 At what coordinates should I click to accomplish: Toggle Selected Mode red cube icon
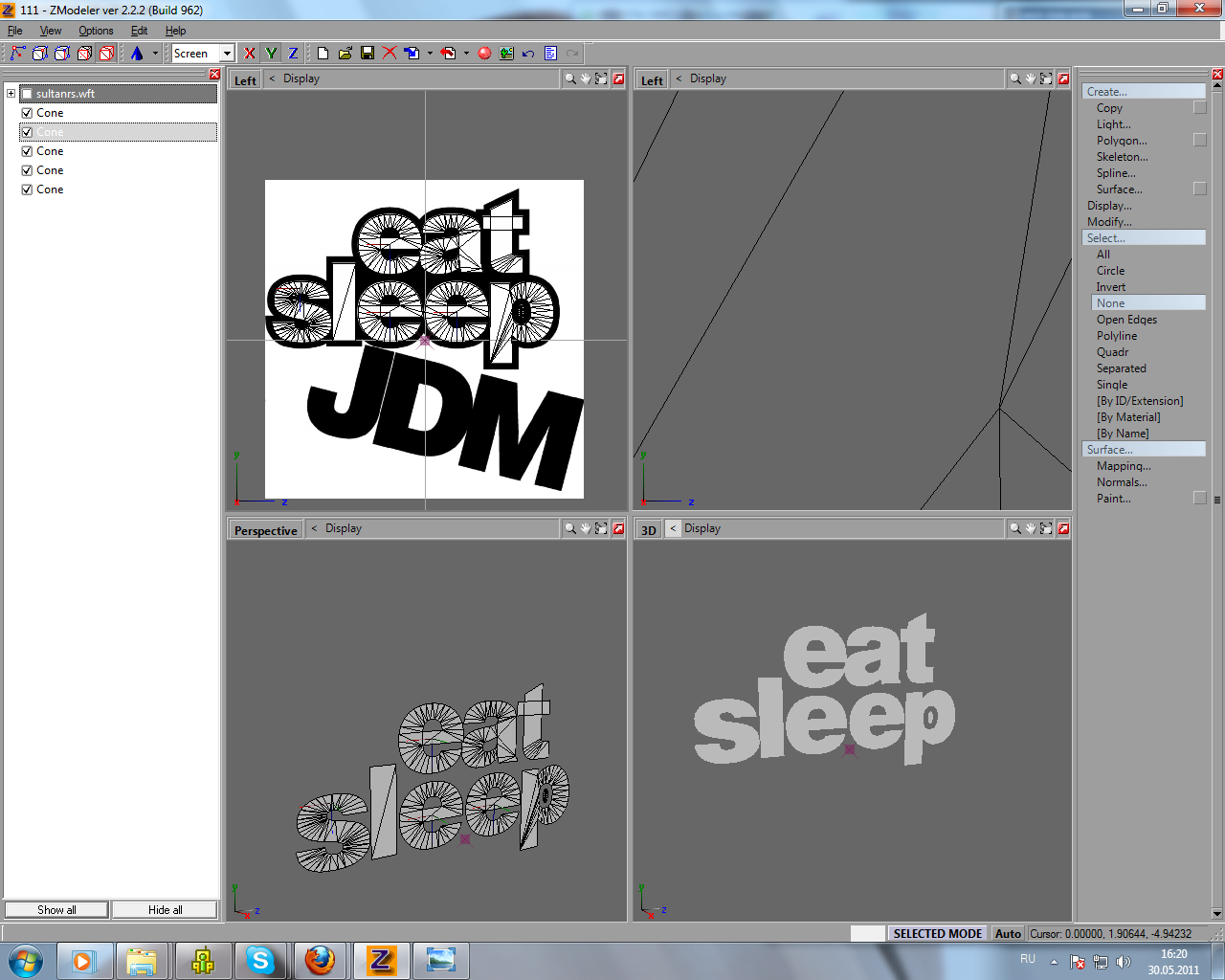coord(106,54)
